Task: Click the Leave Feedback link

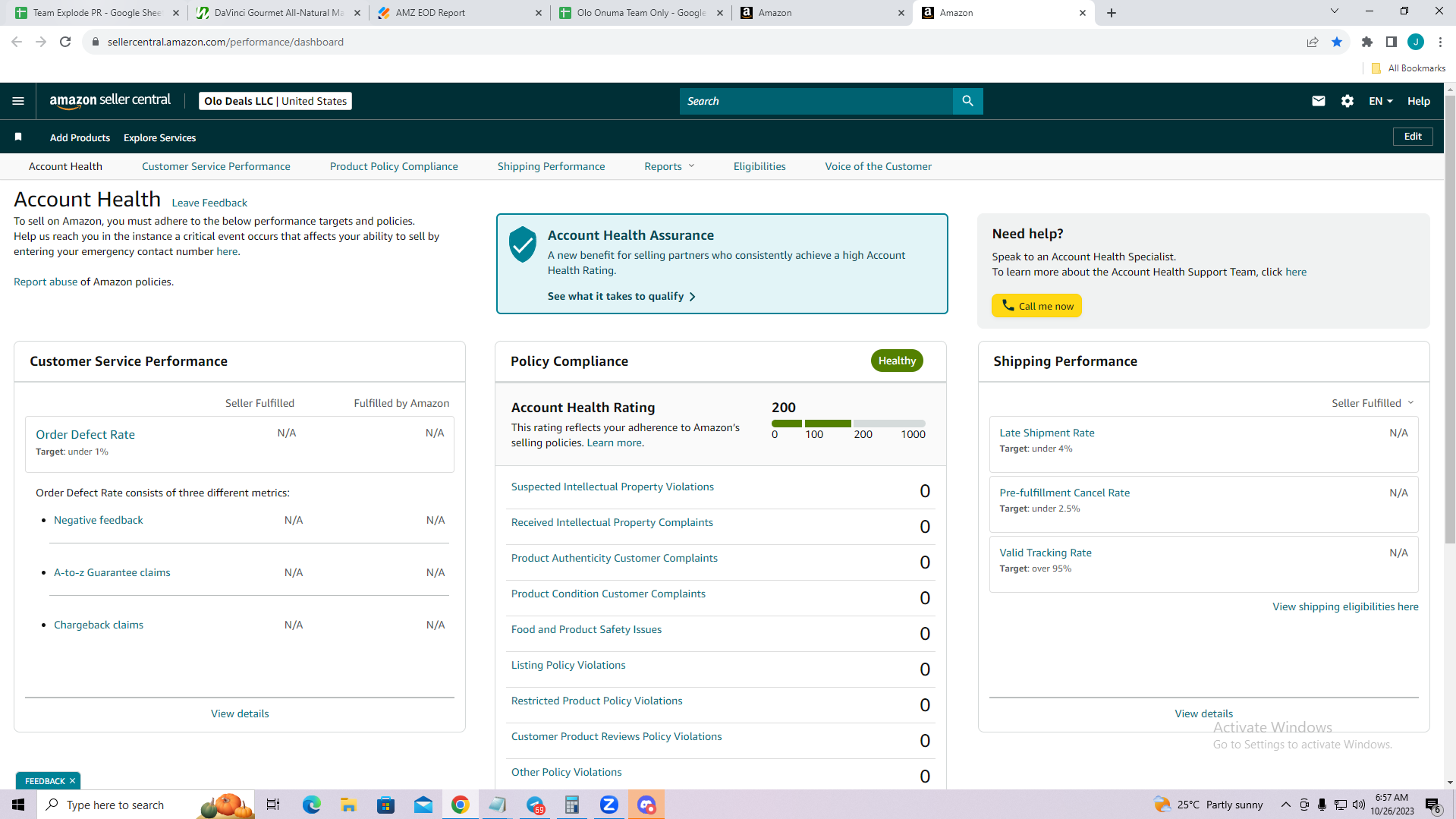Action: (209, 203)
